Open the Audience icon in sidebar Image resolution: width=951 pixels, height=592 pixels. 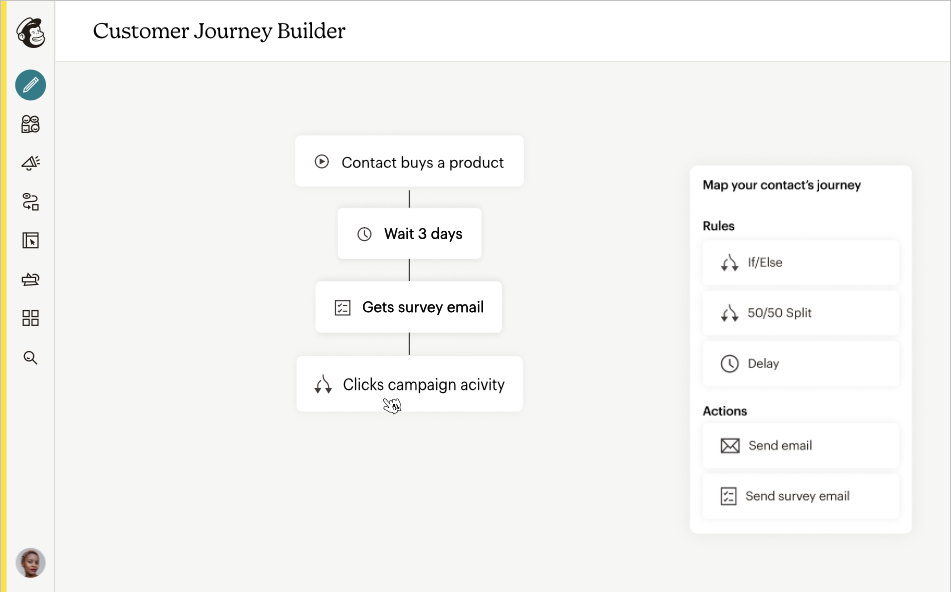tap(30, 124)
